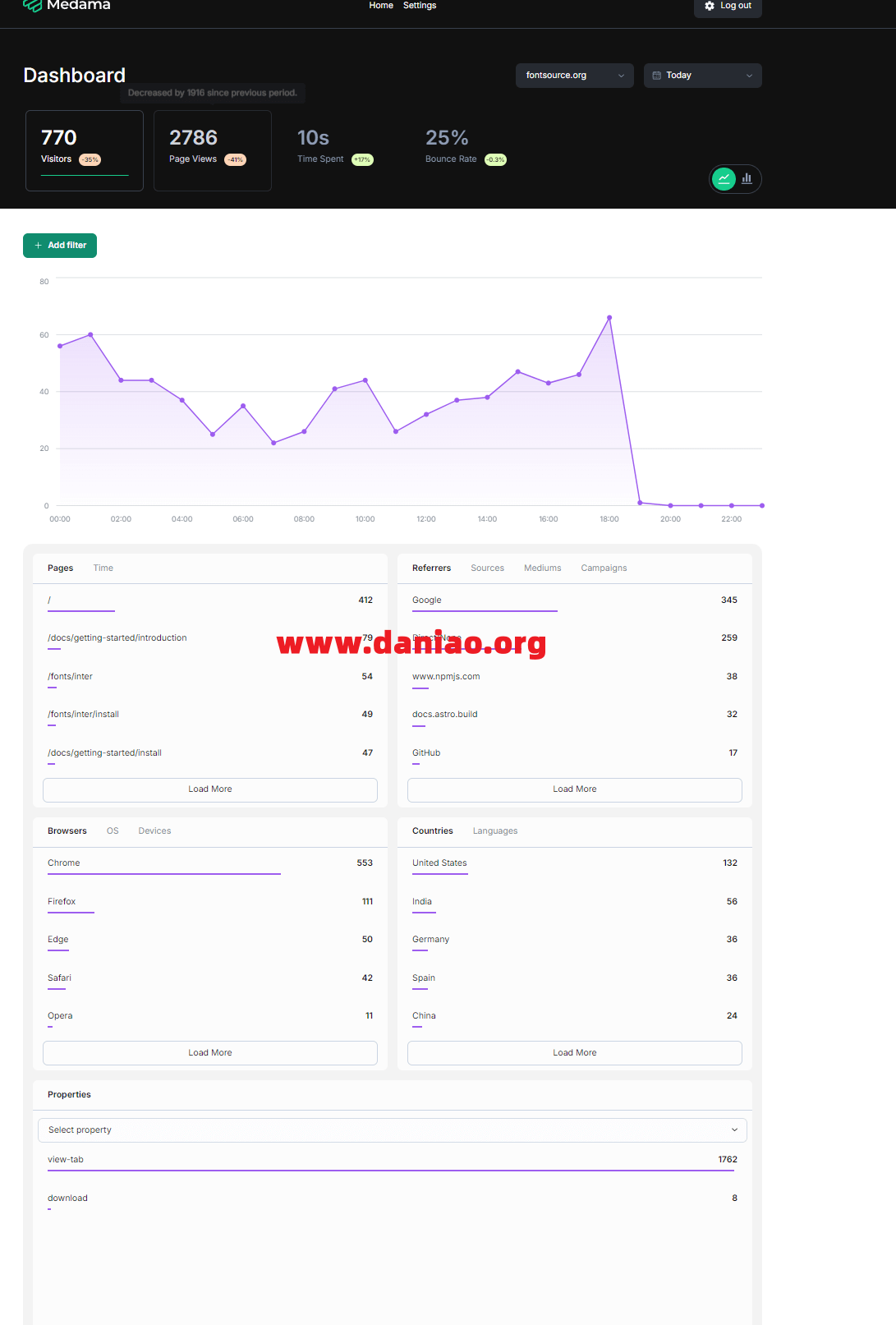Open the fontsource.org website dropdown
The image size is (896, 1325).
click(x=574, y=76)
